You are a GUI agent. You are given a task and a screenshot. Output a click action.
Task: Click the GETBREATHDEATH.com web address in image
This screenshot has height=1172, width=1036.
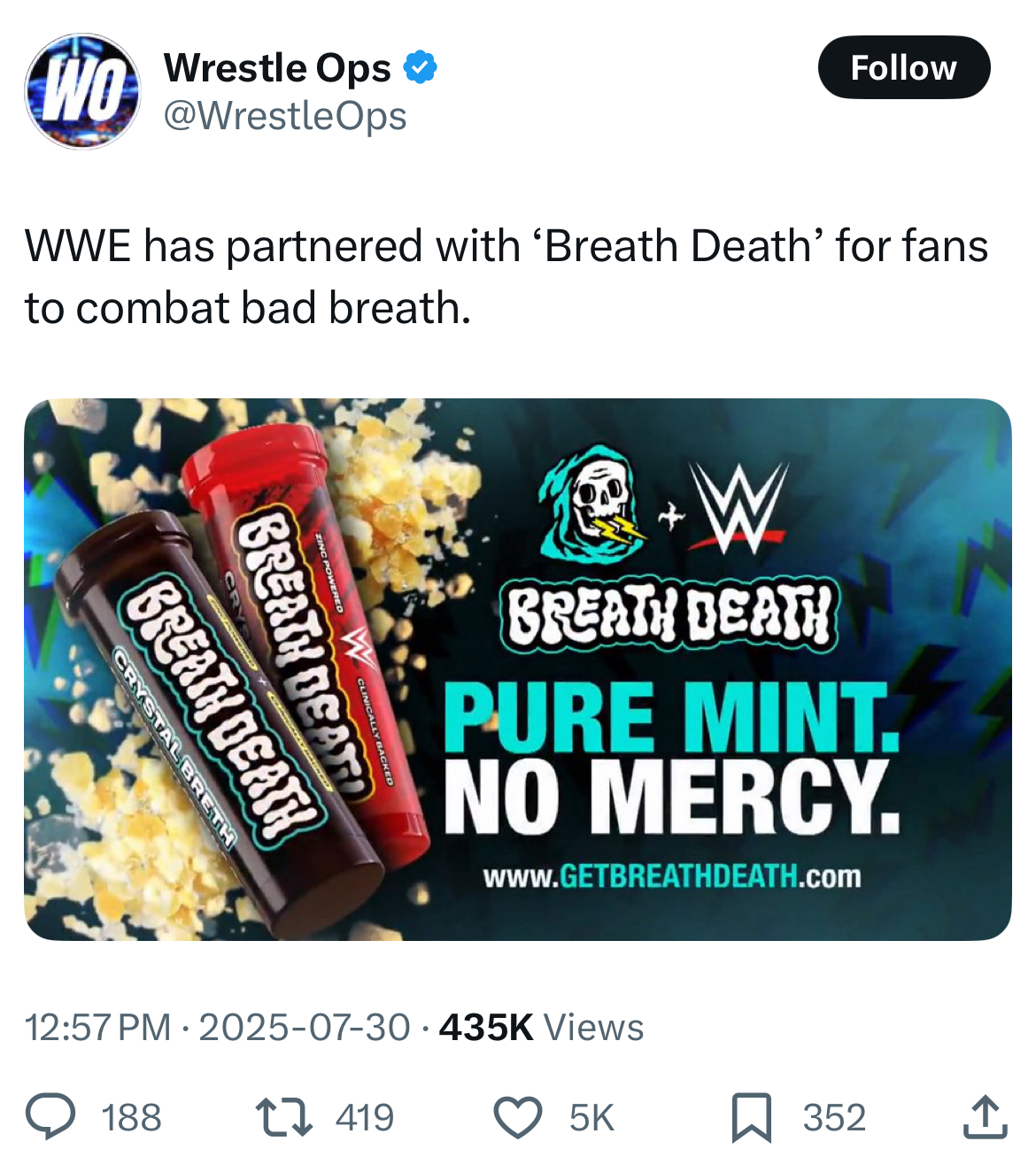(x=672, y=876)
